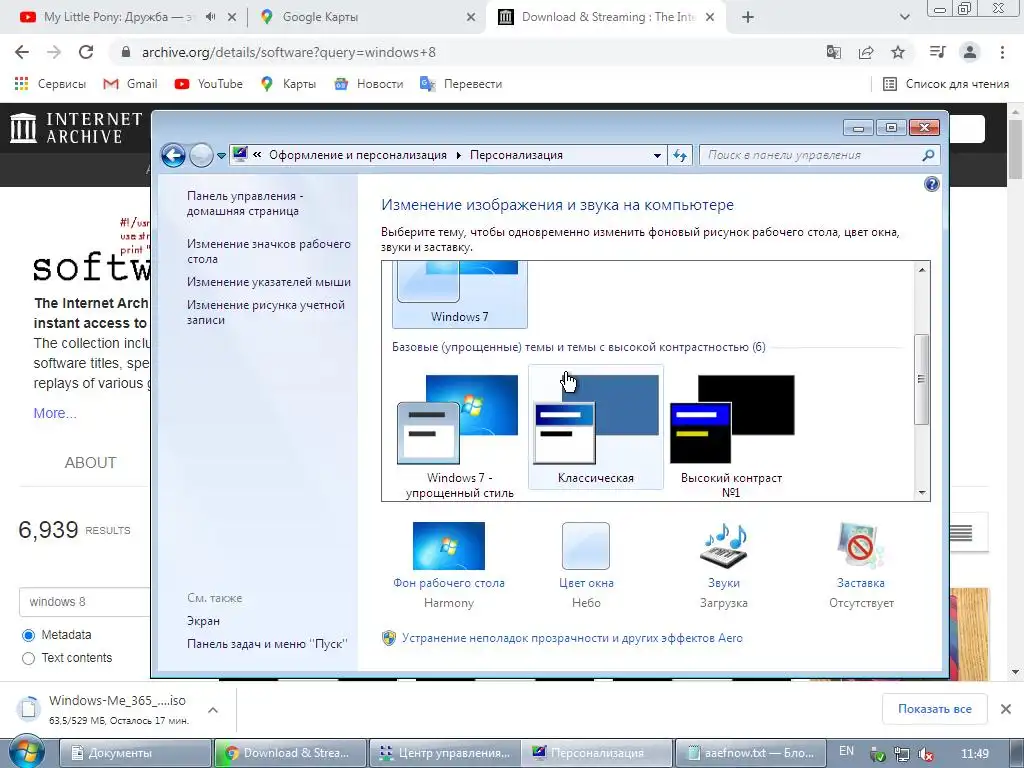
Task: Open Звуки sound scheme settings
Action: pyautogui.click(x=724, y=566)
